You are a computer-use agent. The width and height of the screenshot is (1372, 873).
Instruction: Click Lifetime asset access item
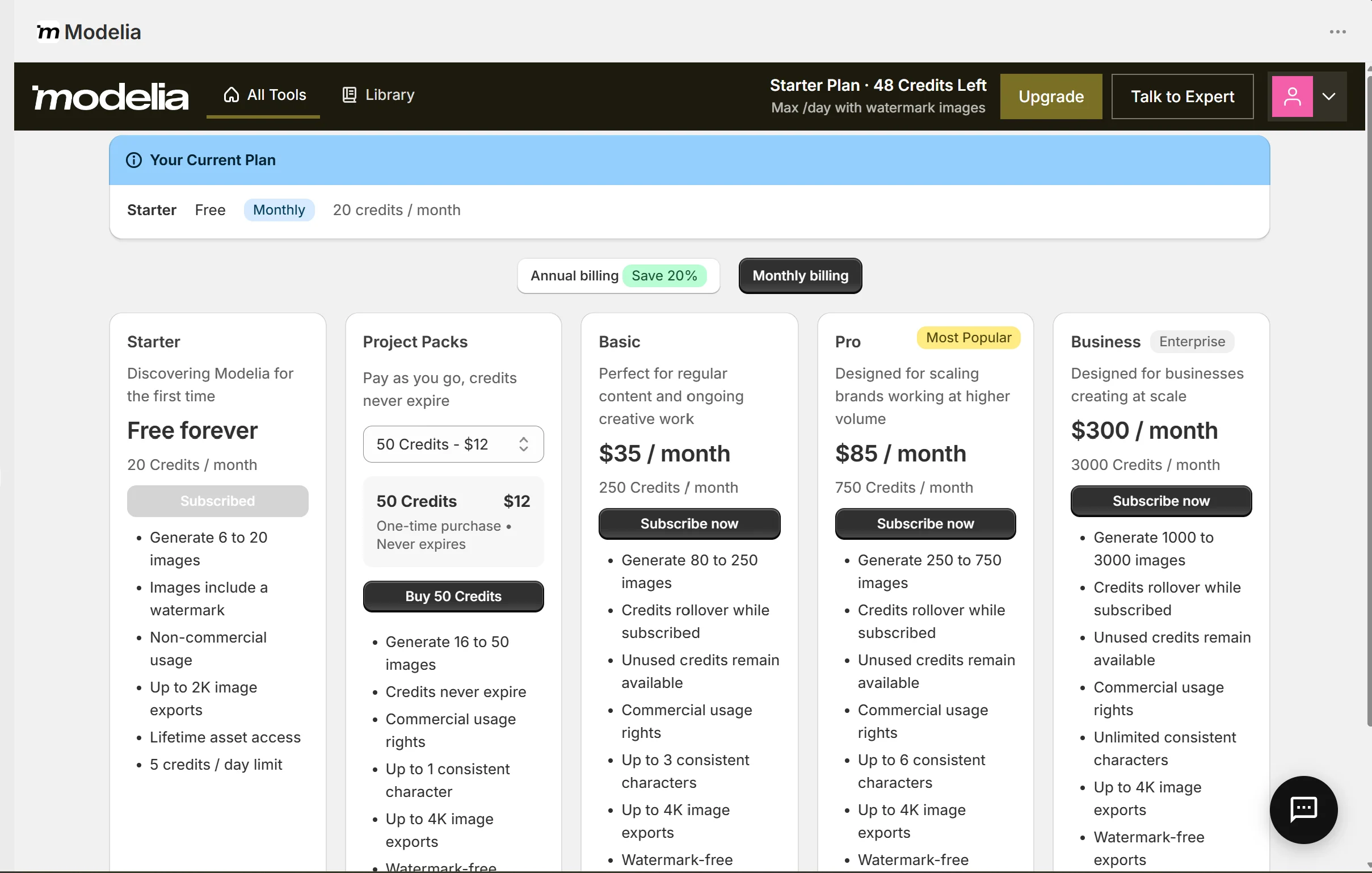pos(225,737)
